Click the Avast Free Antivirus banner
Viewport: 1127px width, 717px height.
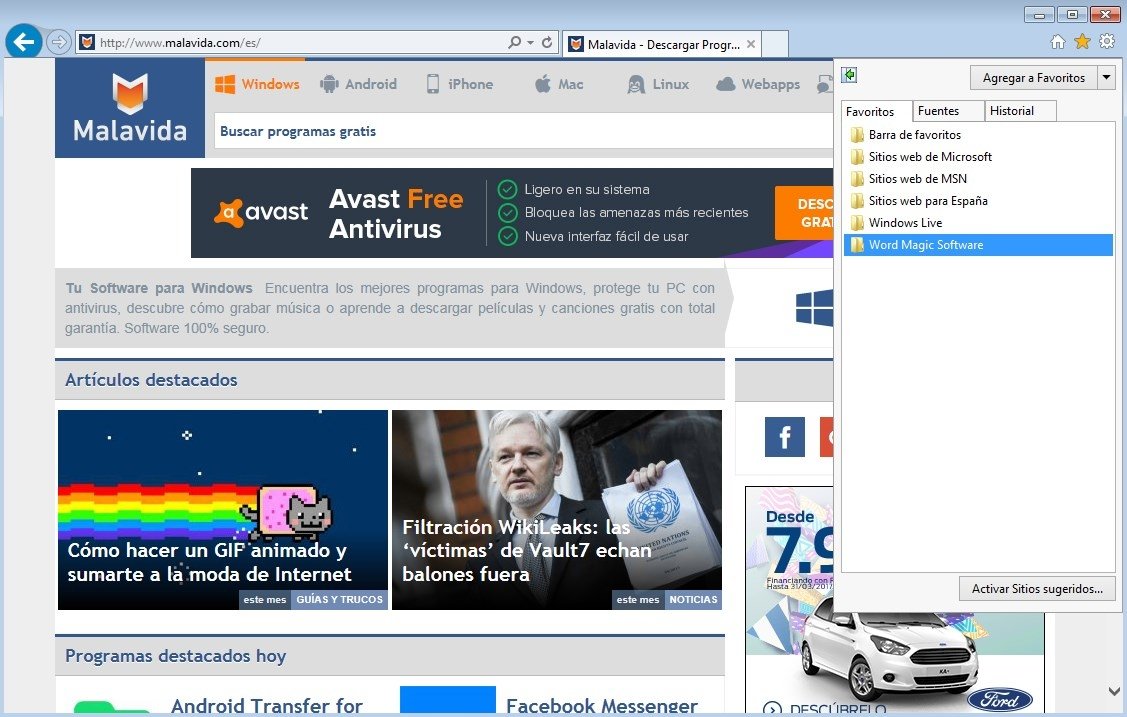(x=512, y=213)
